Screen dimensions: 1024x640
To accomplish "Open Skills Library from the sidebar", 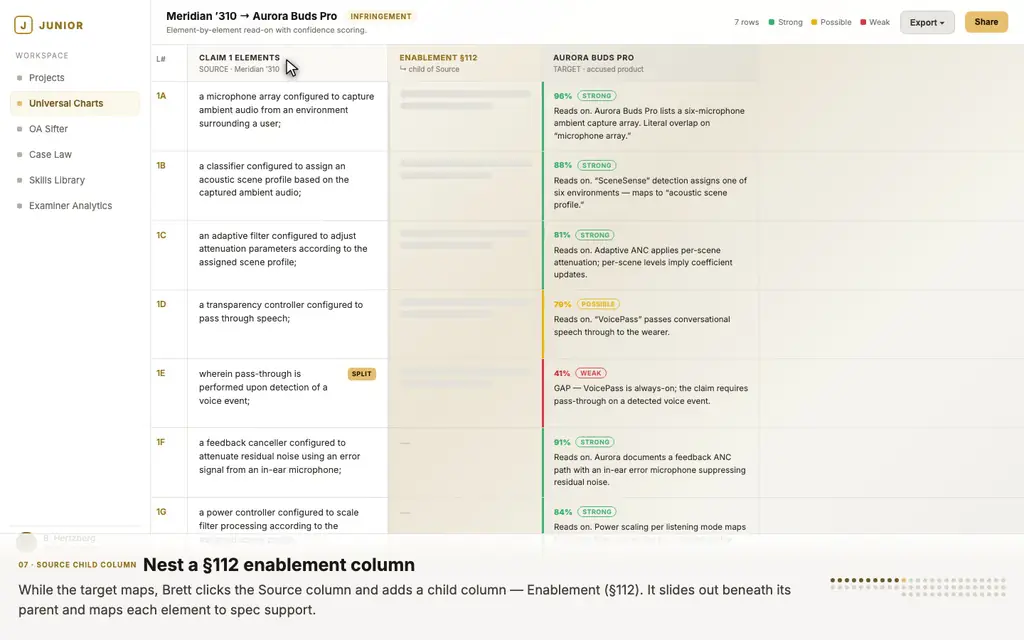I will (x=57, y=180).
